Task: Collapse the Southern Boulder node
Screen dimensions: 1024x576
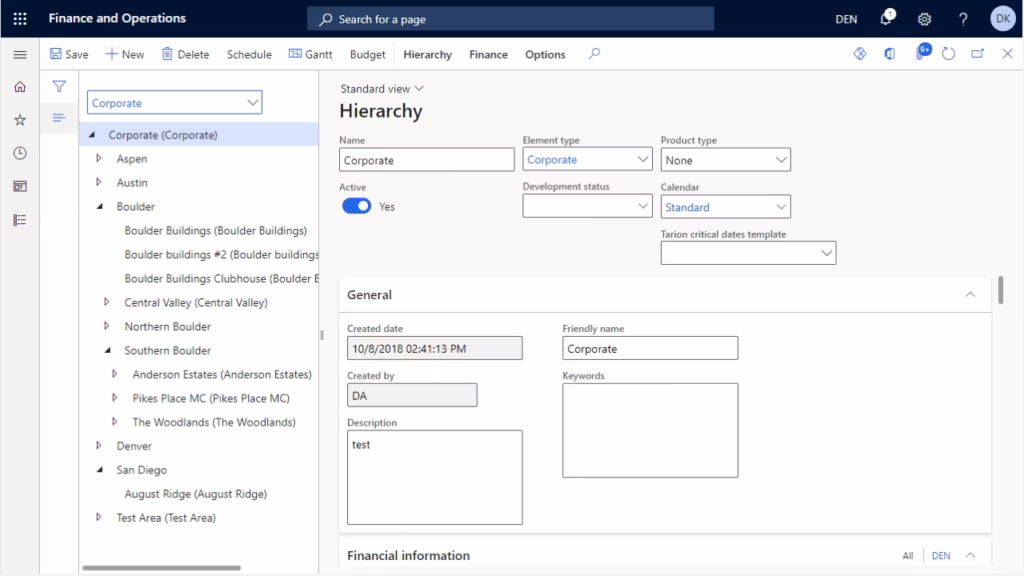Action: coord(108,351)
